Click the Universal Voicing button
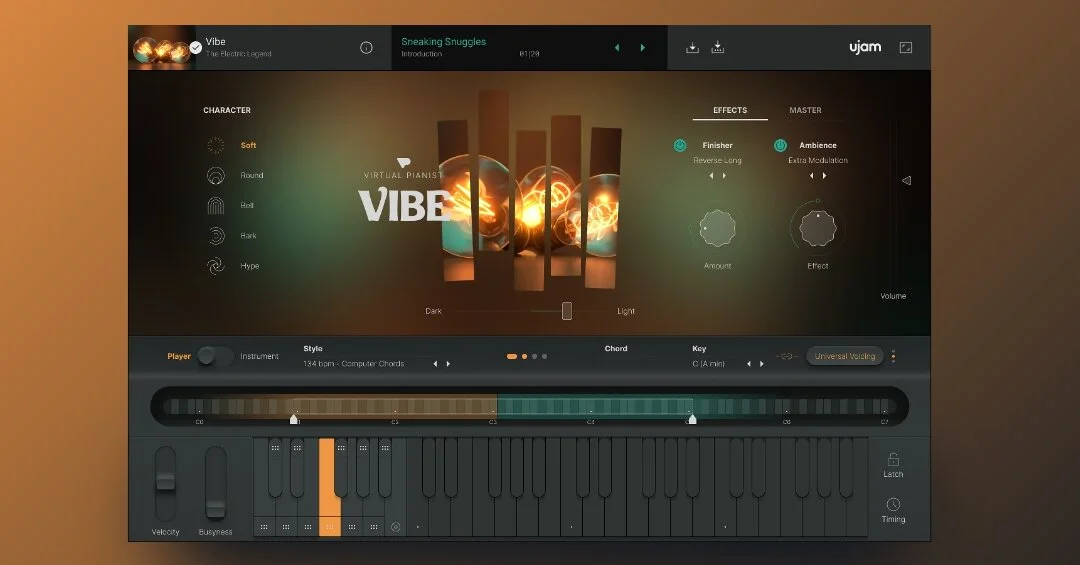 (844, 356)
